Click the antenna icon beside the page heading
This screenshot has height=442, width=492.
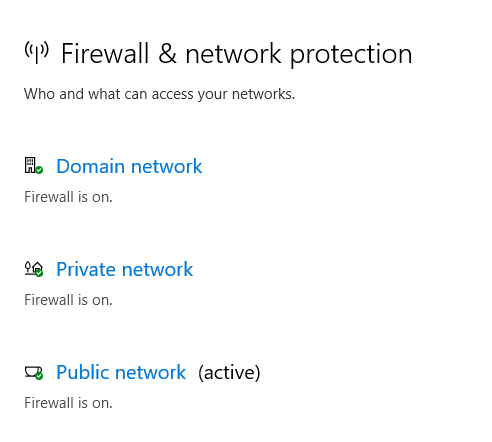(37, 52)
